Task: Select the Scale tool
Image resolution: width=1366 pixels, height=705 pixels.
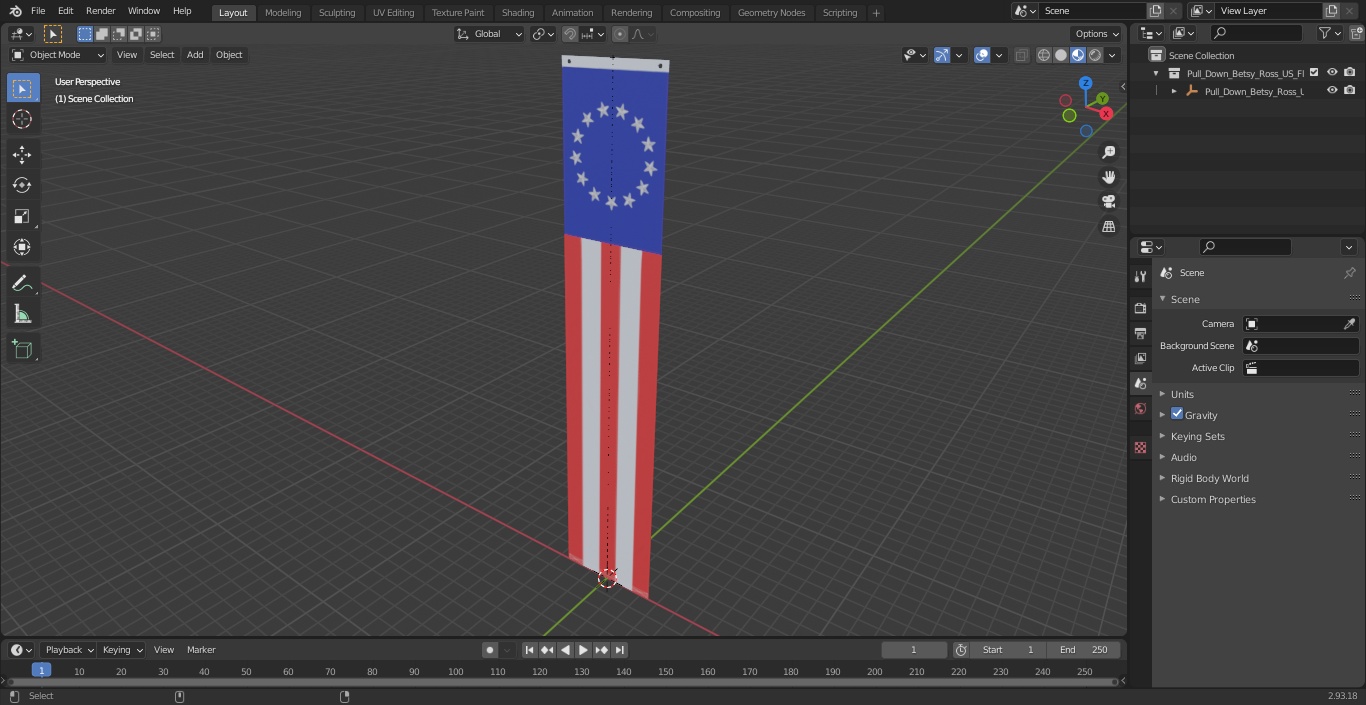Action: pos(22,216)
